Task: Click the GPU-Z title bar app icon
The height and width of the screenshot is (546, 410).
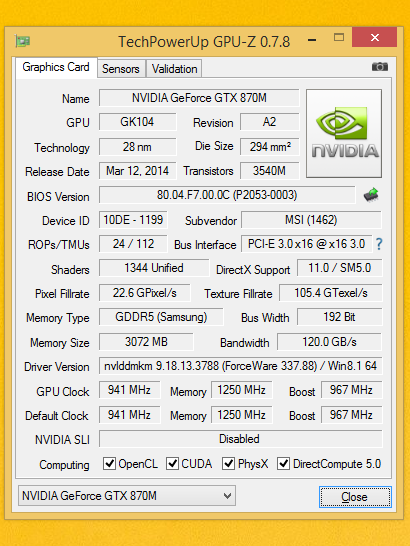Action: 23,41
